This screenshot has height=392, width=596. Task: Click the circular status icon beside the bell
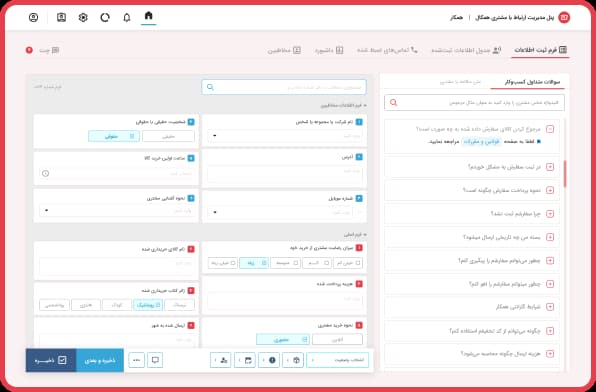(105, 17)
